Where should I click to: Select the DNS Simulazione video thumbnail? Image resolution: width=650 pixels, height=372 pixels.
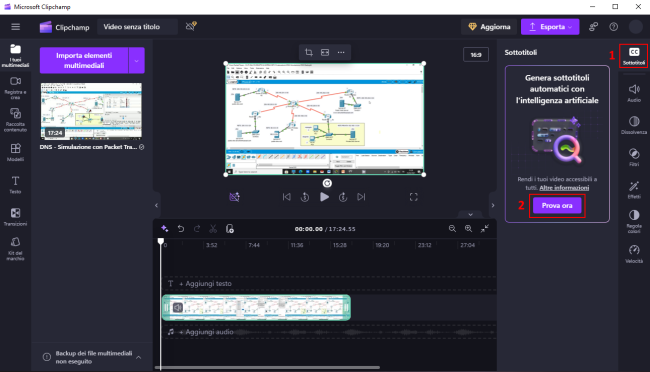tap(91, 111)
